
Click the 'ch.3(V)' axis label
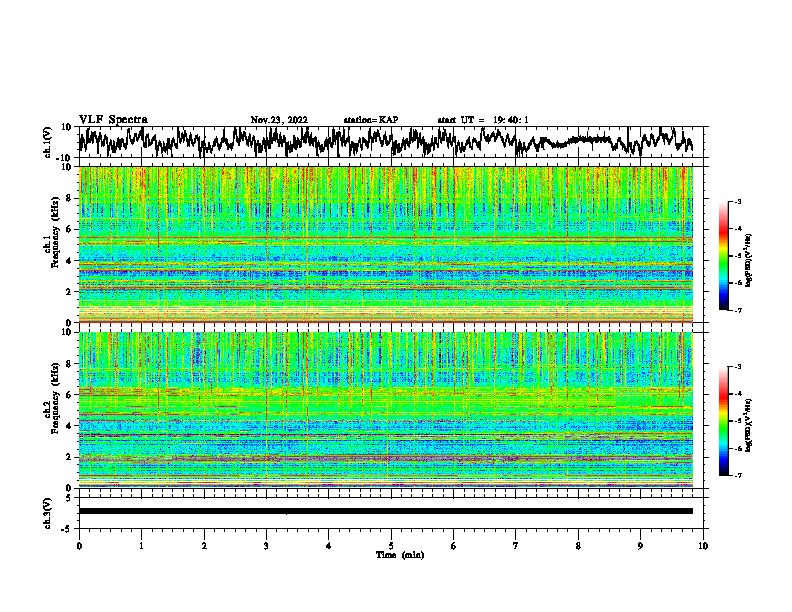point(48,513)
